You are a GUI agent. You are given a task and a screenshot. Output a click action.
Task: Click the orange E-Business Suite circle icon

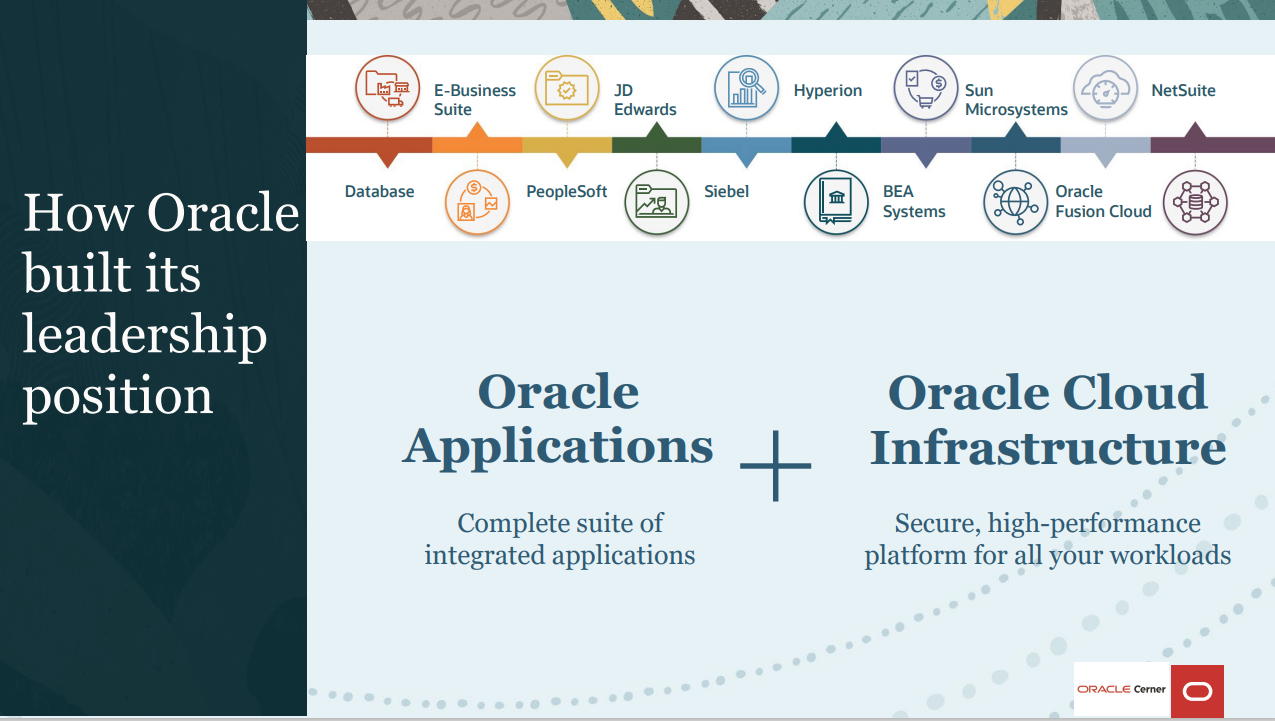point(477,202)
